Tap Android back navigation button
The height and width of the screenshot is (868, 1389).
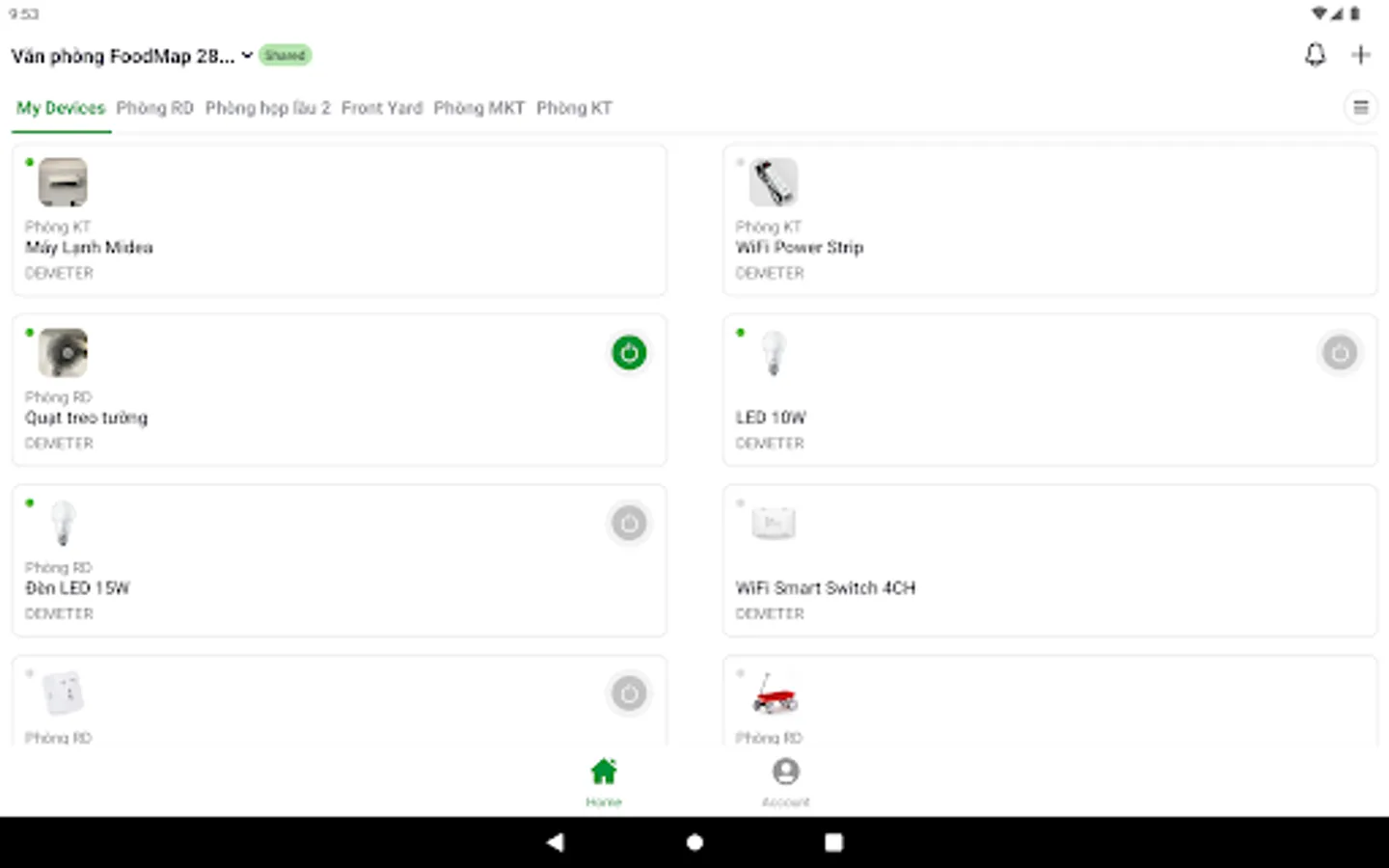coord(555,842)
